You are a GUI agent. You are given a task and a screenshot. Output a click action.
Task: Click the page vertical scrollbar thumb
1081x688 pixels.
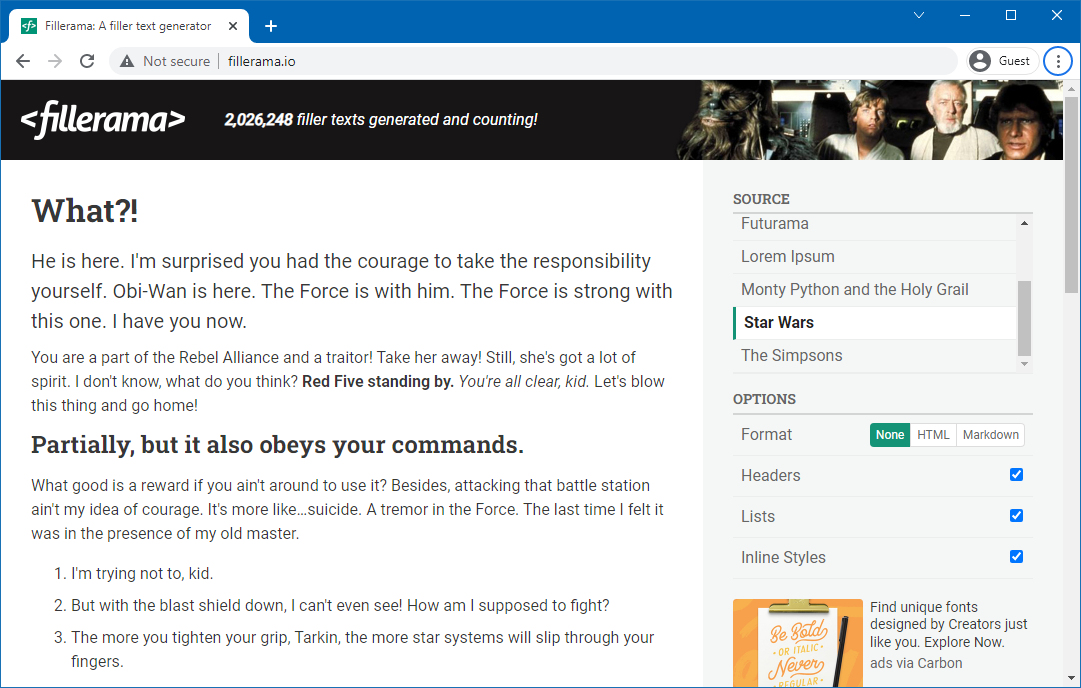click(x=1071, y=195)
